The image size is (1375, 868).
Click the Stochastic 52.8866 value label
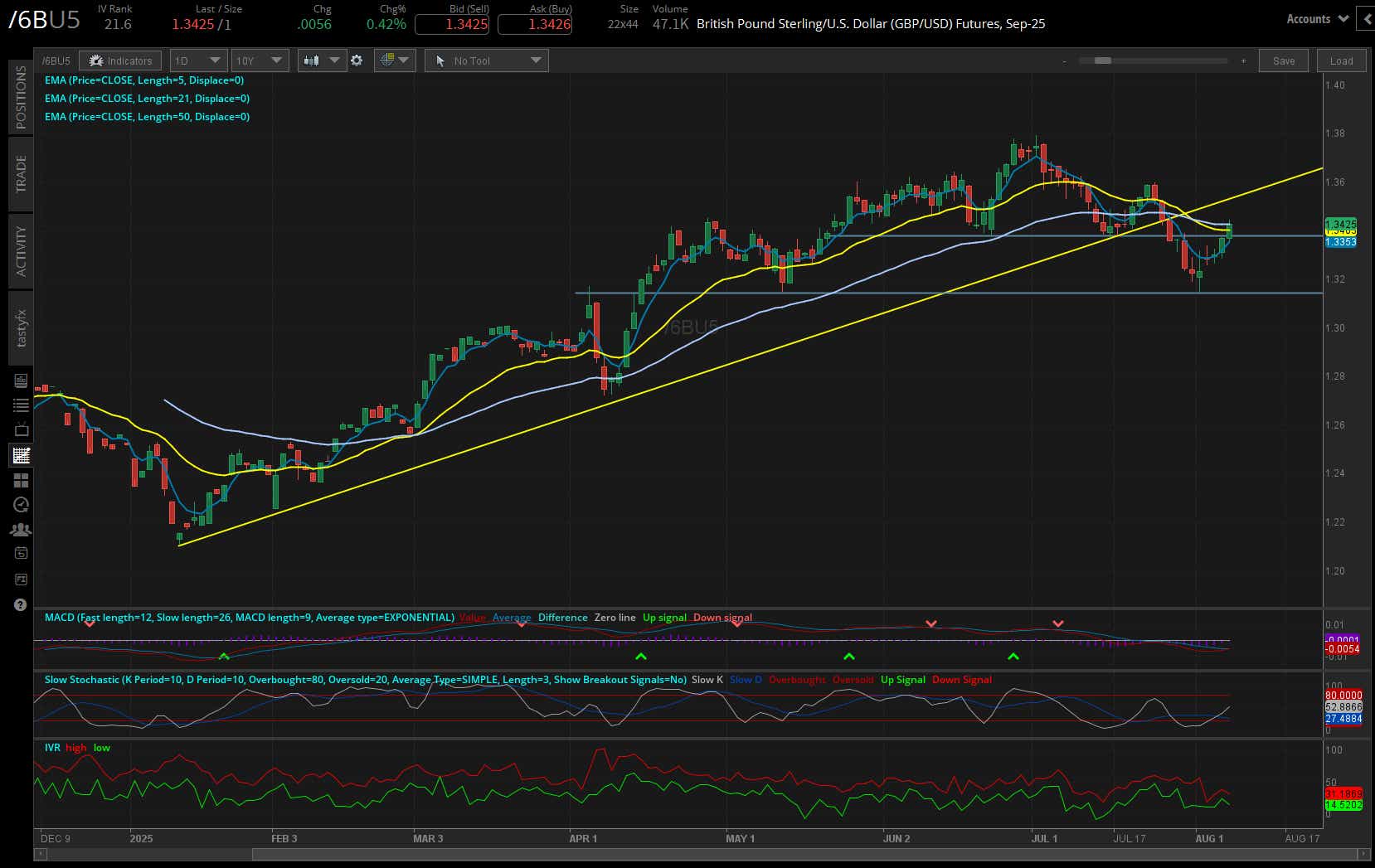pos(1343,707)
